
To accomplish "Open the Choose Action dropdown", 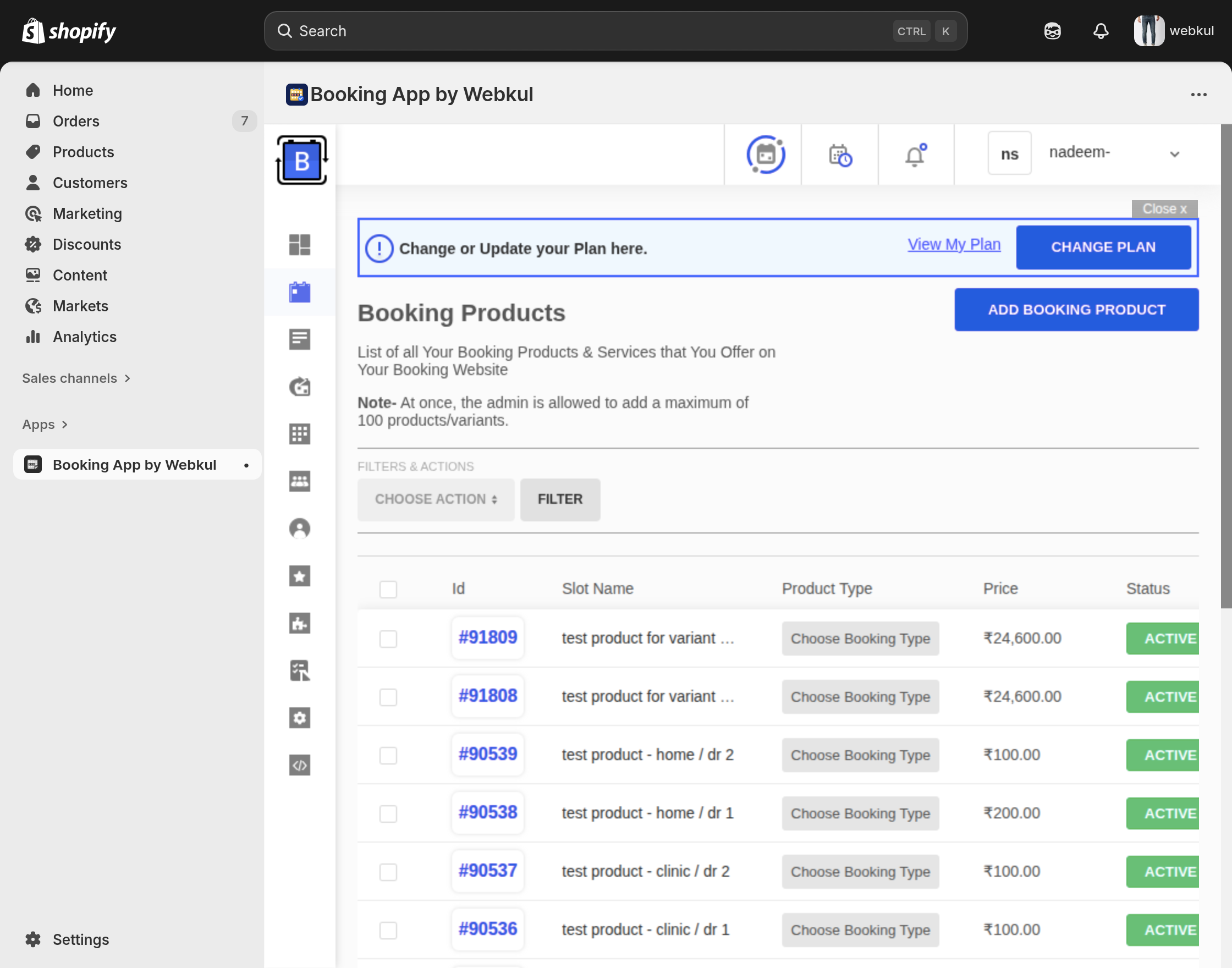I will pyautogui.click(x=435, y=499).
